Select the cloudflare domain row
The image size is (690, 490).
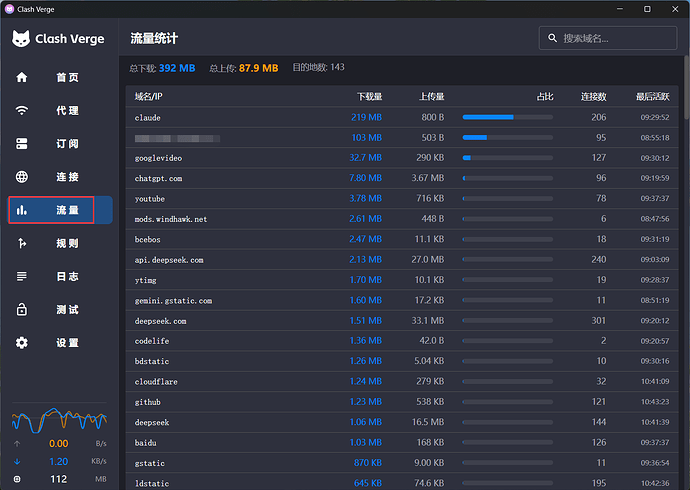[402, 381]
